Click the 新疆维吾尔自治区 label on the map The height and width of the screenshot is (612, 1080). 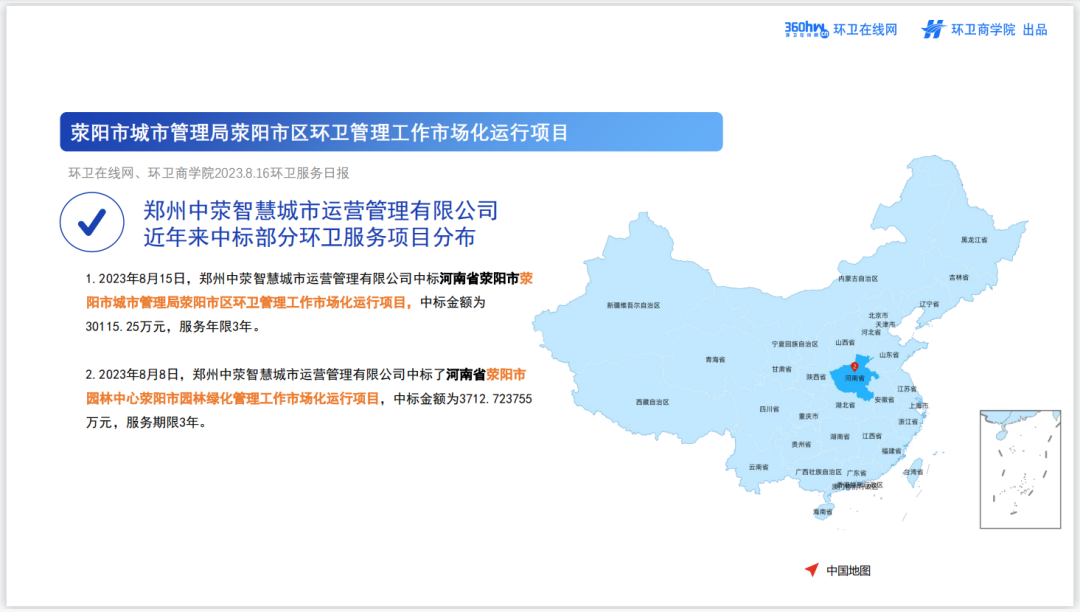point(633,305)
